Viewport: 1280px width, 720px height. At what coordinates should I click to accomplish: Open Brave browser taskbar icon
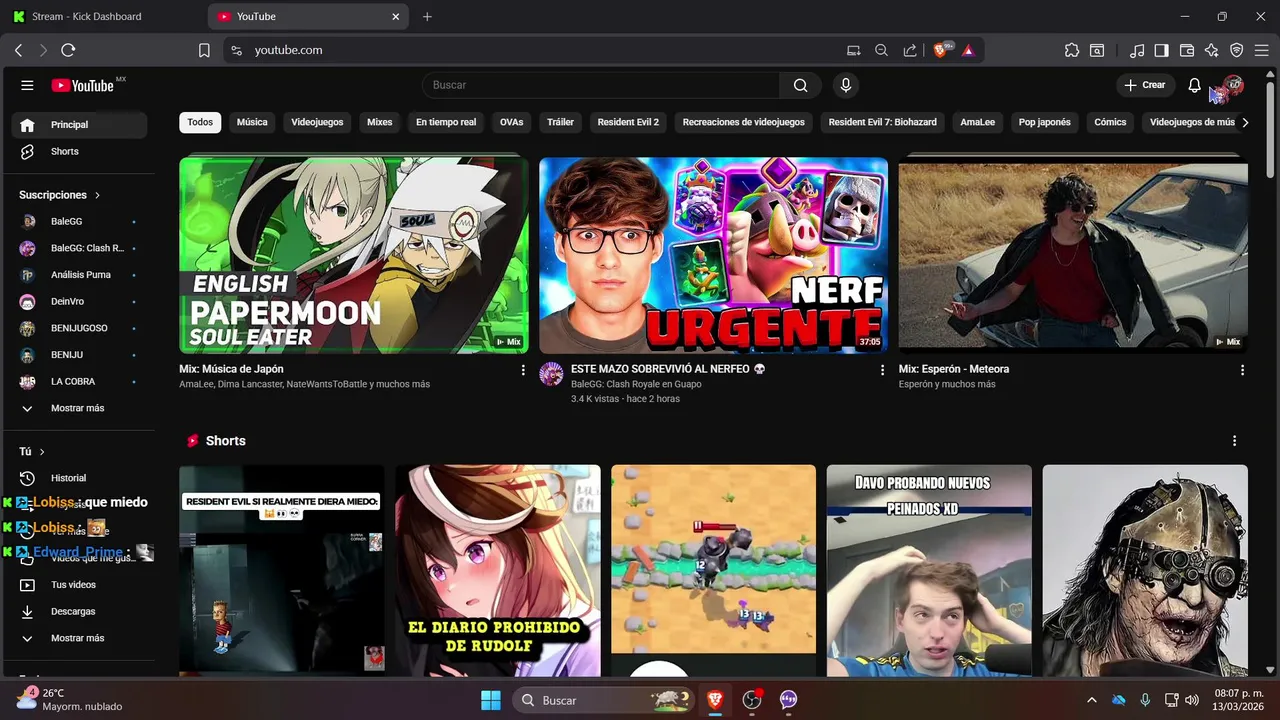point(715,700)
